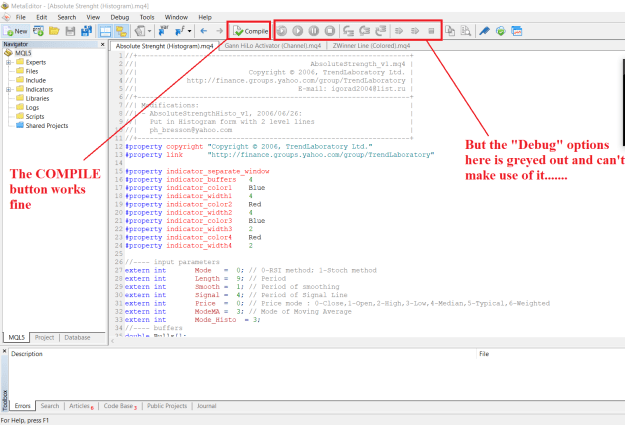Navigate back with the blue left arrow

(204, 31)
